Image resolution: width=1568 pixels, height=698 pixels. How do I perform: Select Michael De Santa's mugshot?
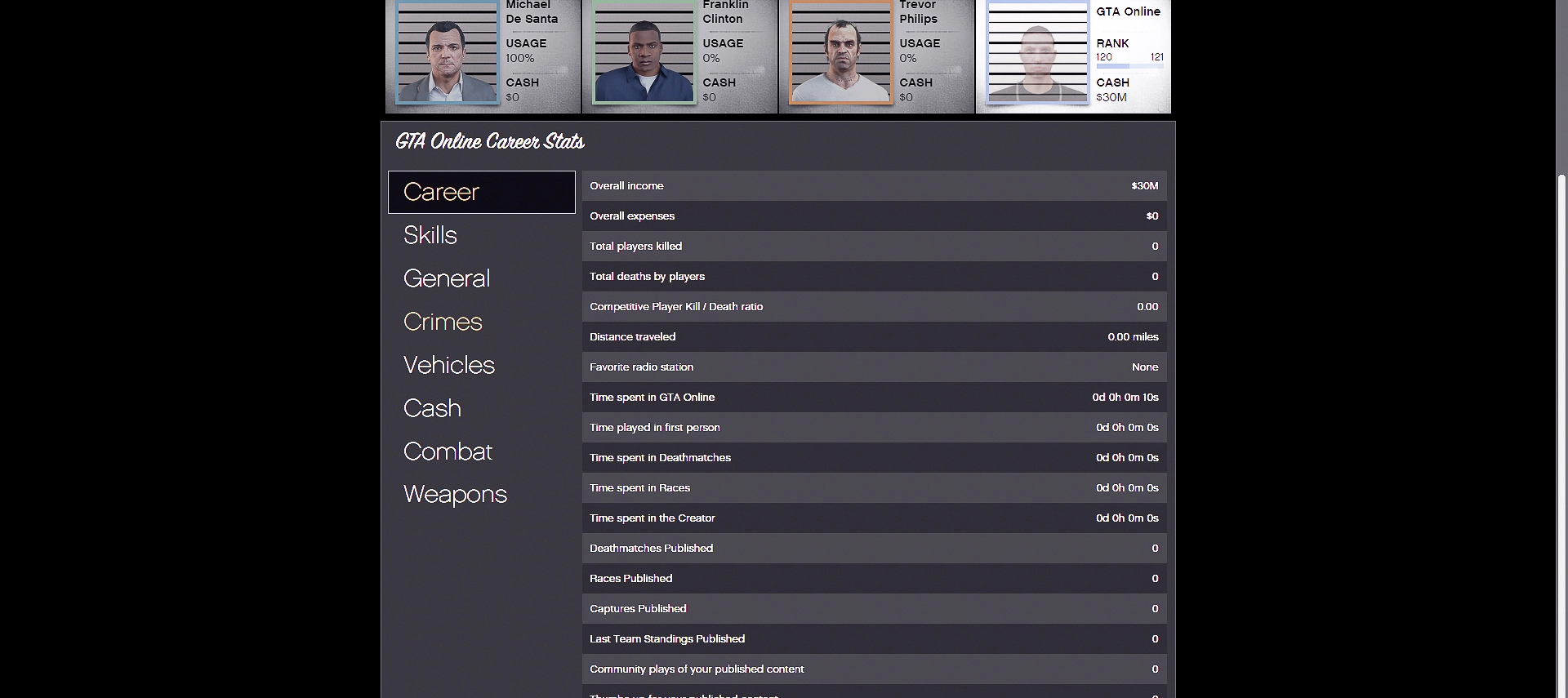(447, 52)
